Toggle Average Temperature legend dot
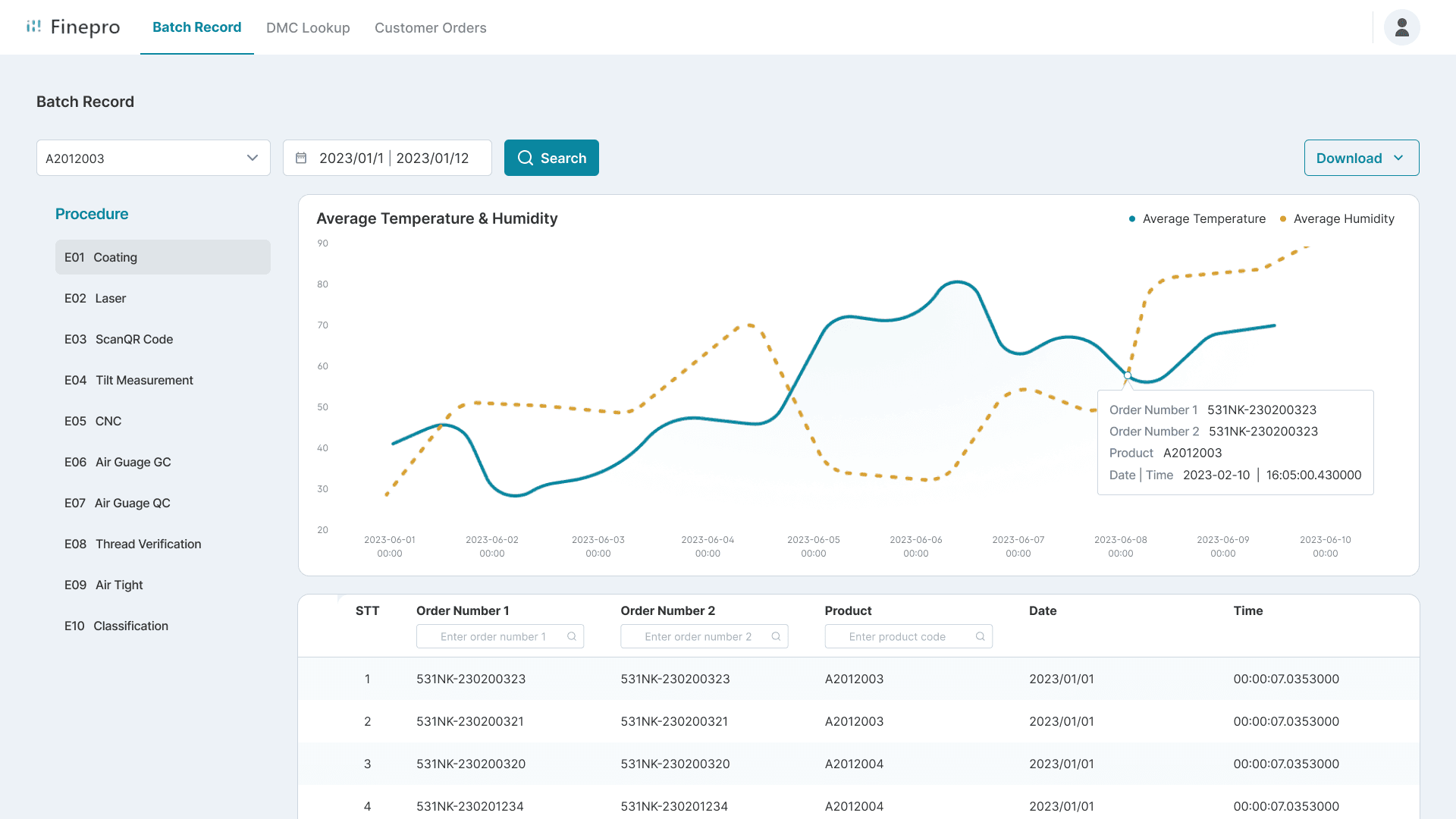Viewport: 1456px width, 819px height. click(1132, 219)
